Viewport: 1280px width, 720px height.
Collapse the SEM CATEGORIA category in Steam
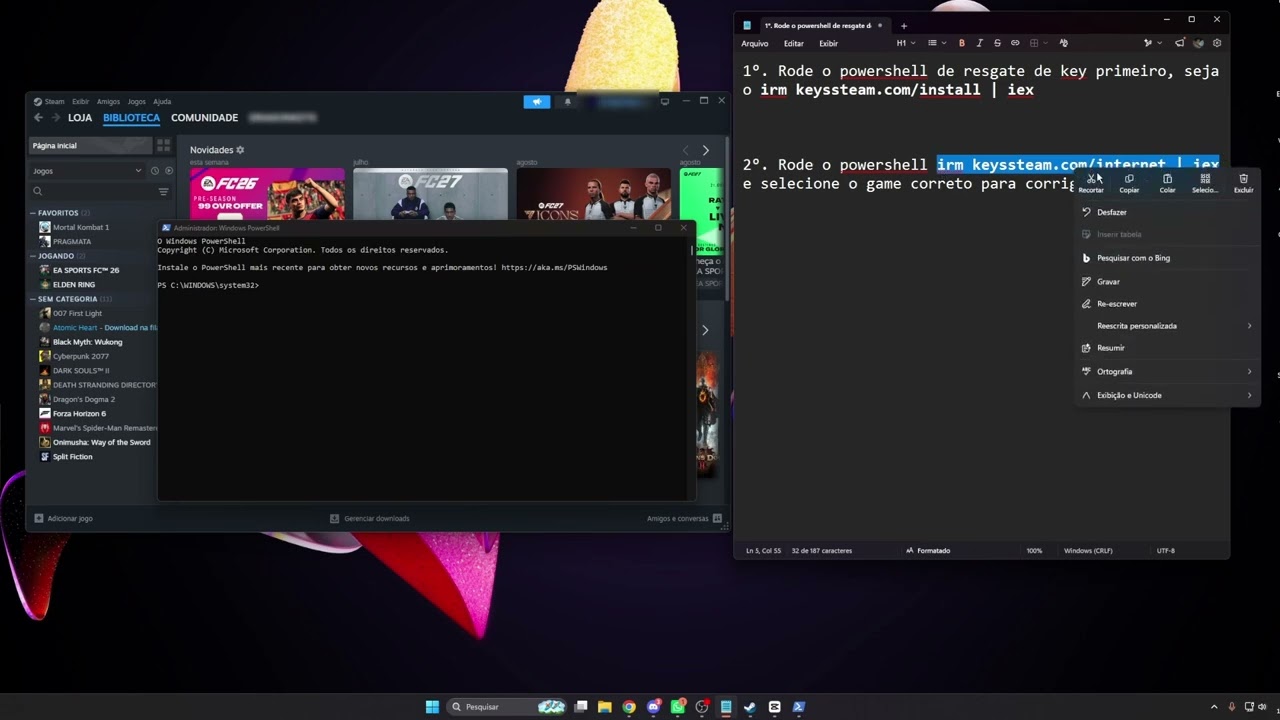click(34, 299)
